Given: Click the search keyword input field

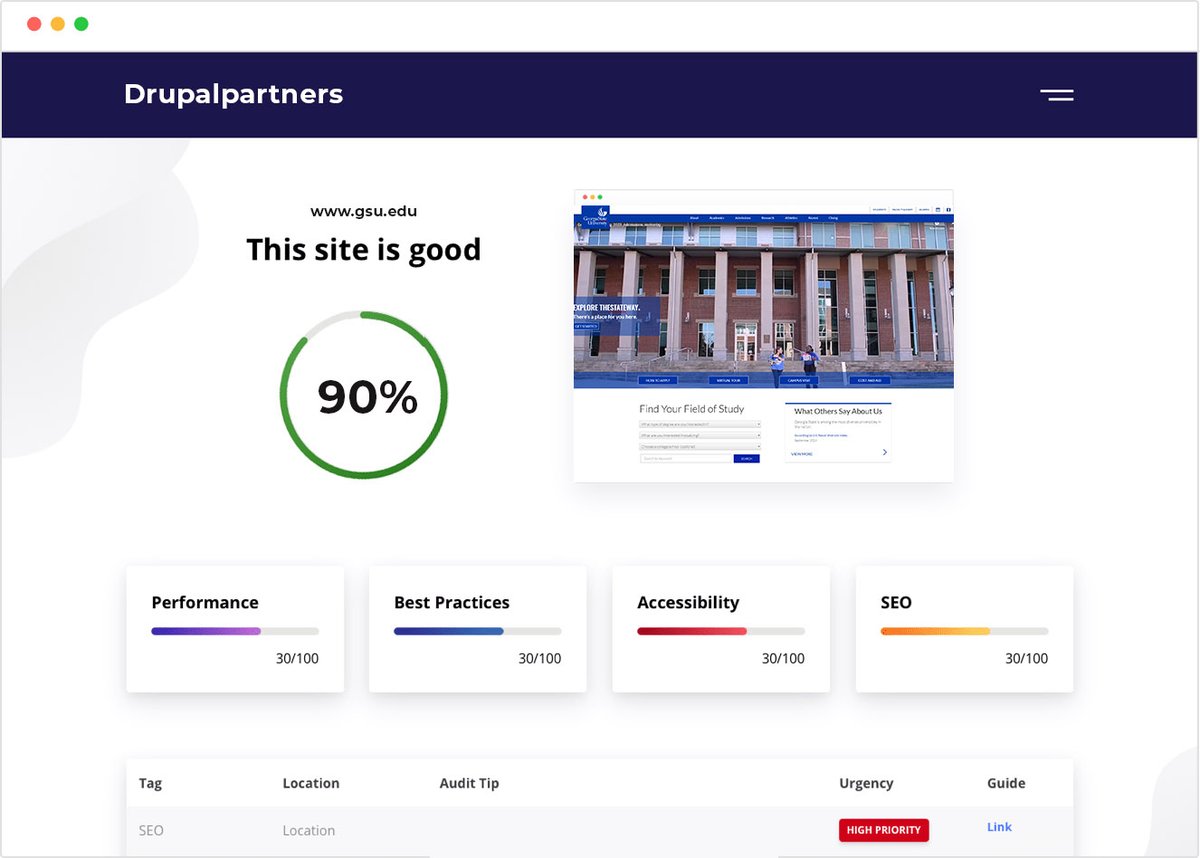Looking at the screenshot, I should tap(684, 457).
